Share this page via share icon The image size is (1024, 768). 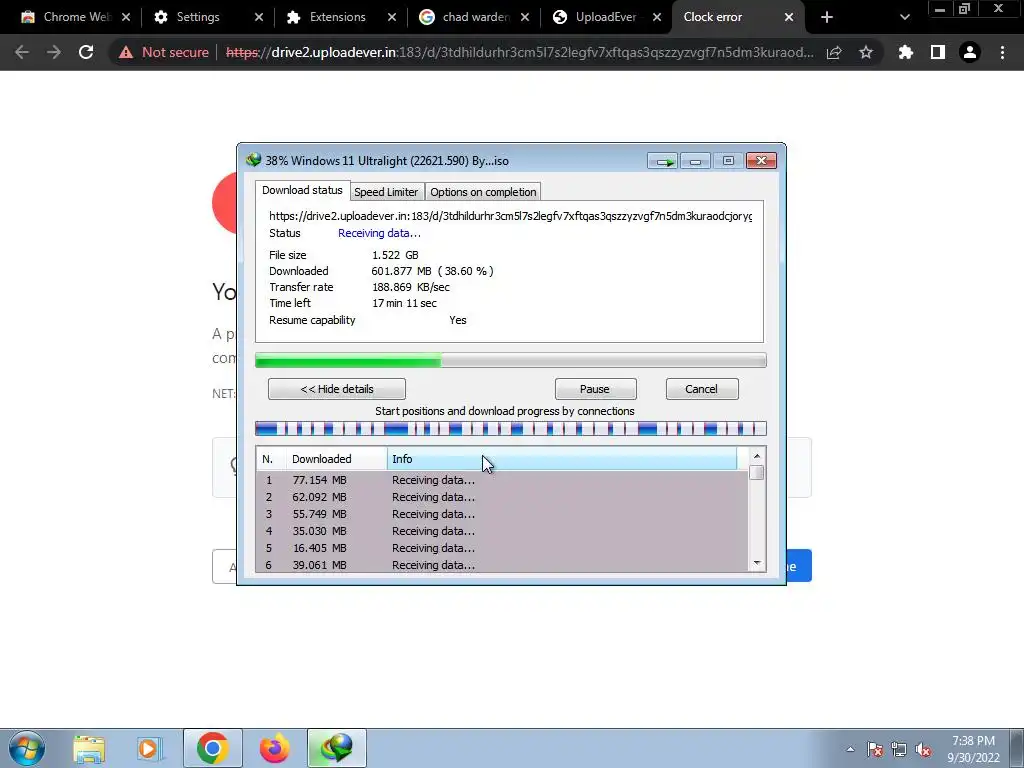834,52
